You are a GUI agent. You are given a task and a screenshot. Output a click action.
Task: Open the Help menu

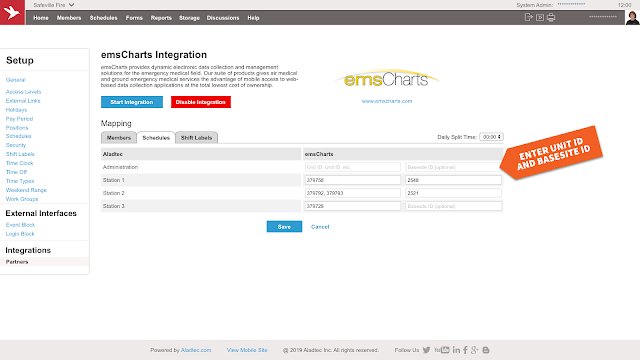253,18
